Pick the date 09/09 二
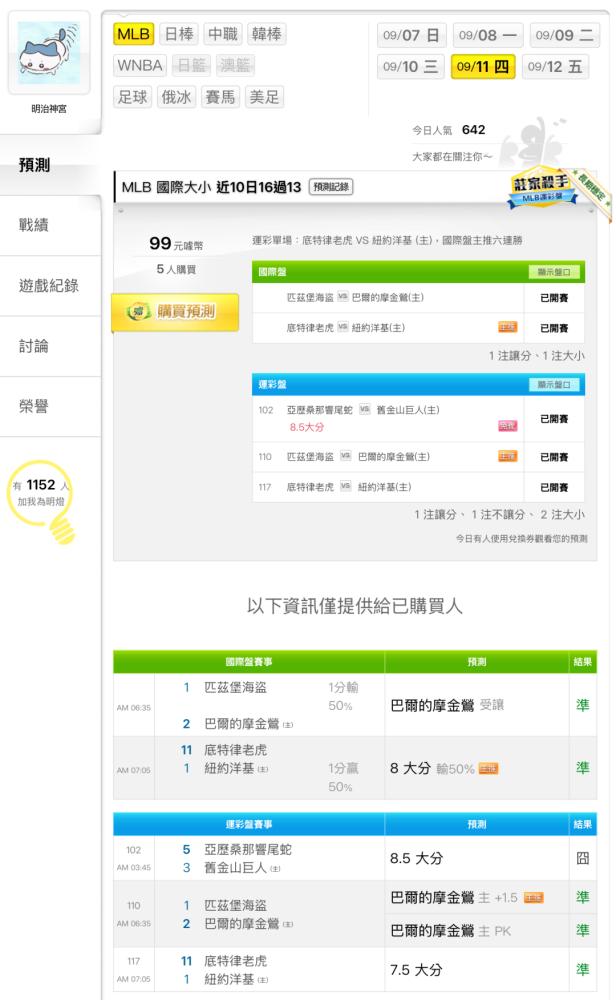This screenshot has height=1000, width=616. [x=564, y=35]
